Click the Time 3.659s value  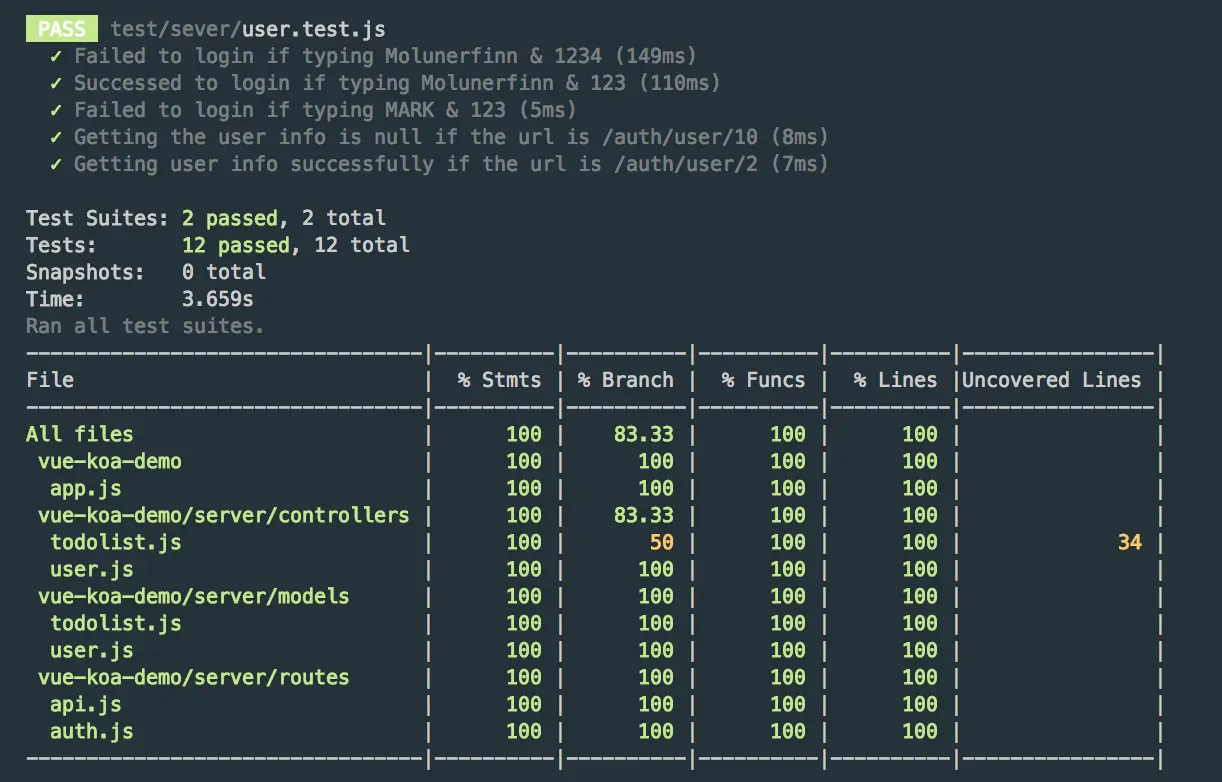pyautogui.click(x=218, y=299)
